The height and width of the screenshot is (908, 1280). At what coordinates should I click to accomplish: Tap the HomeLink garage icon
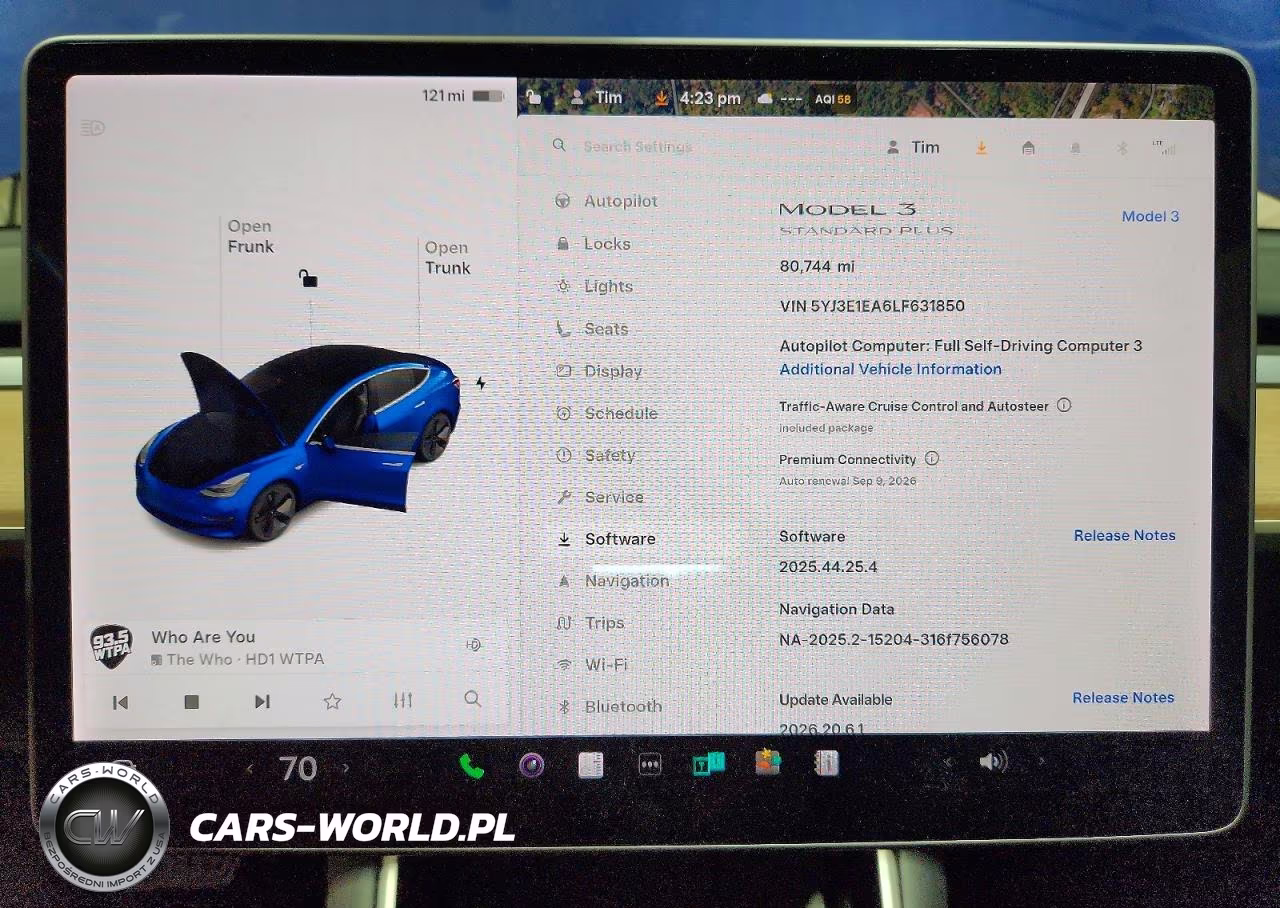click(x=1028, y=148)
